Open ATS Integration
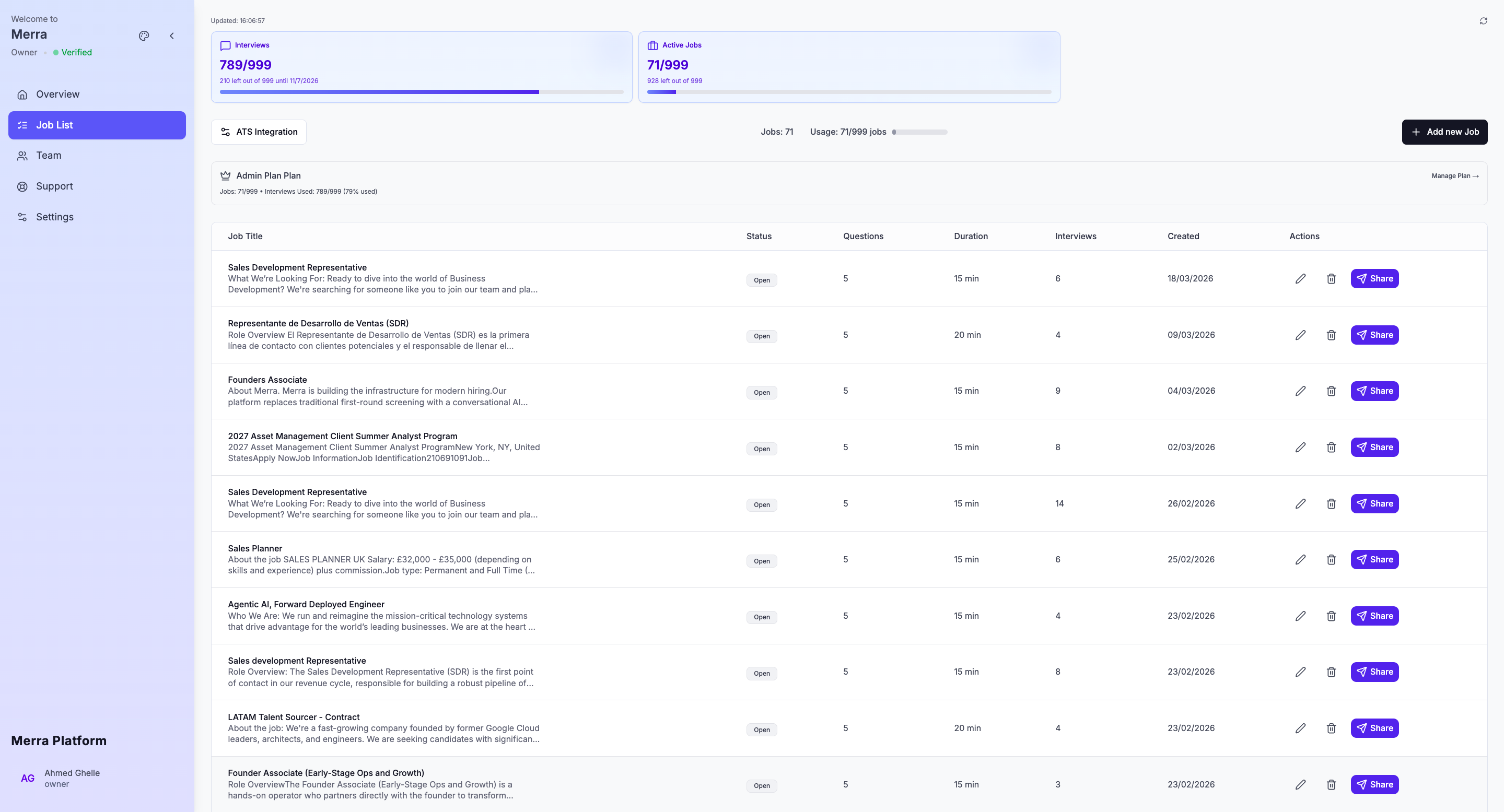Screen dimensions: 1504x812 pyautogui.click(x=259, y=132)
